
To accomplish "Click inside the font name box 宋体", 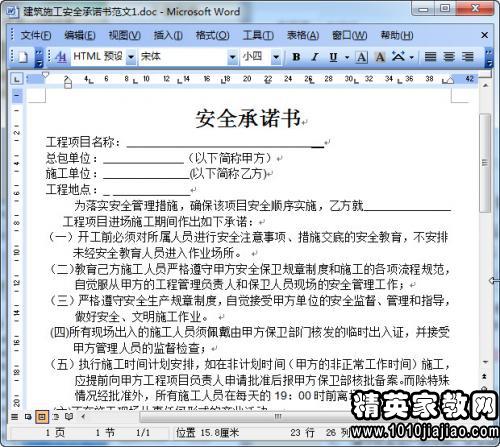I will click(x=183, y=57).
